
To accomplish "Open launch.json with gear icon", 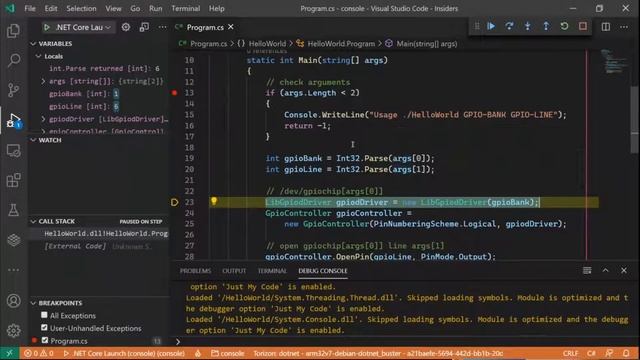I will (126, 27).
